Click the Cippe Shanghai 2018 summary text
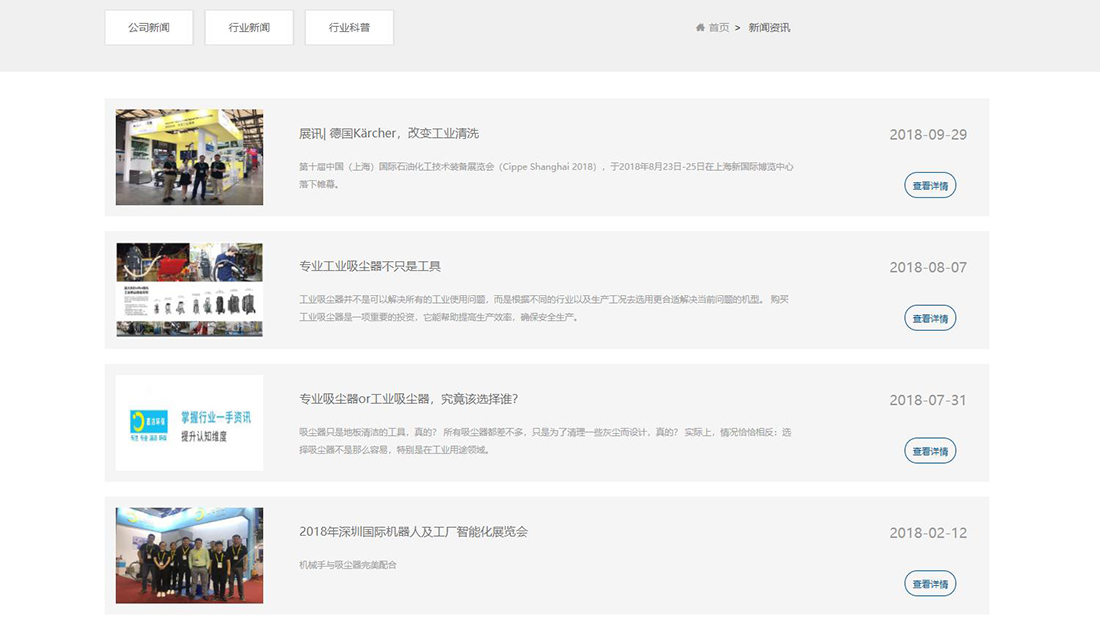The height and width of the screenshot is (618, 1100). (x=546, y=175)
